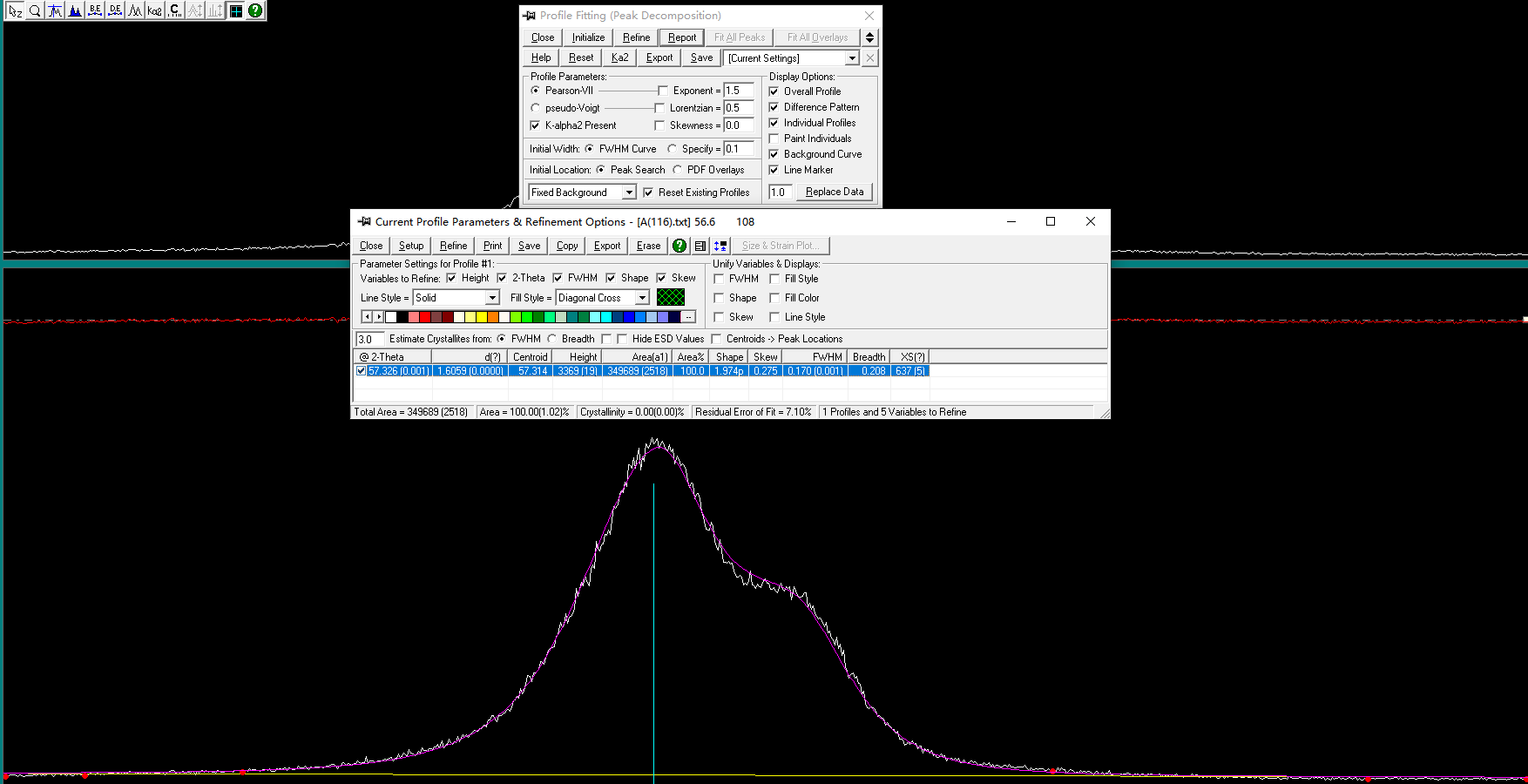This screenshot has width=1528, height=784.
Task: Click the blue arrows sort icon
Action: [x=720, y=246]
